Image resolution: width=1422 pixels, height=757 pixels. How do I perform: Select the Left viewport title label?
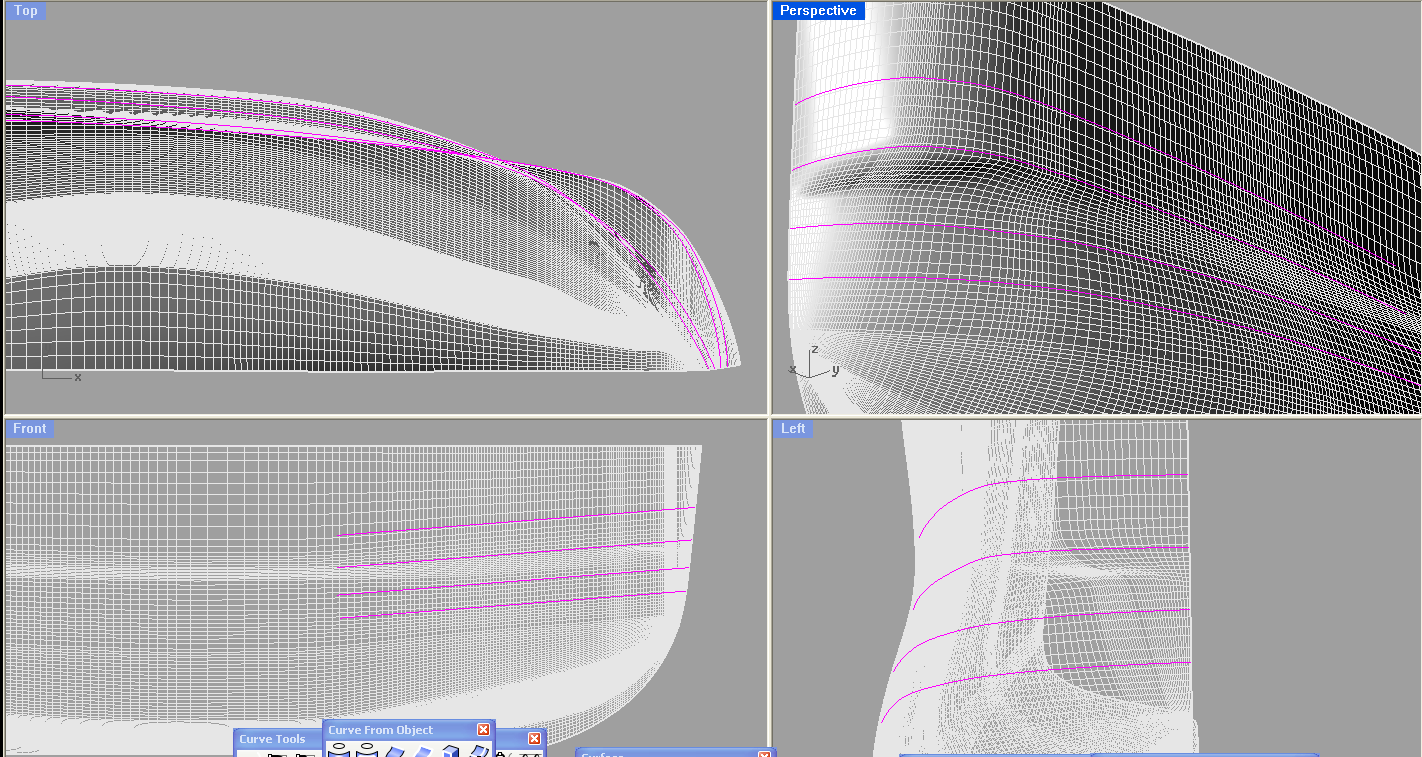coord(793,428)
